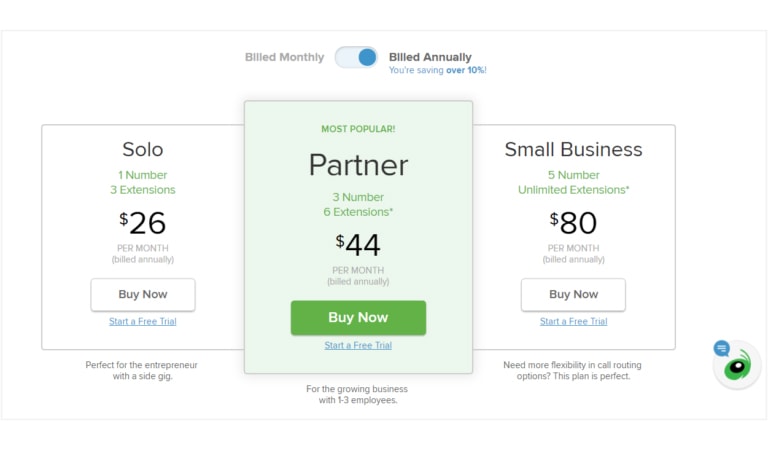Select the Billed Annually label
This screenshot has width=768, height=450.
click(x=430, y=57)
